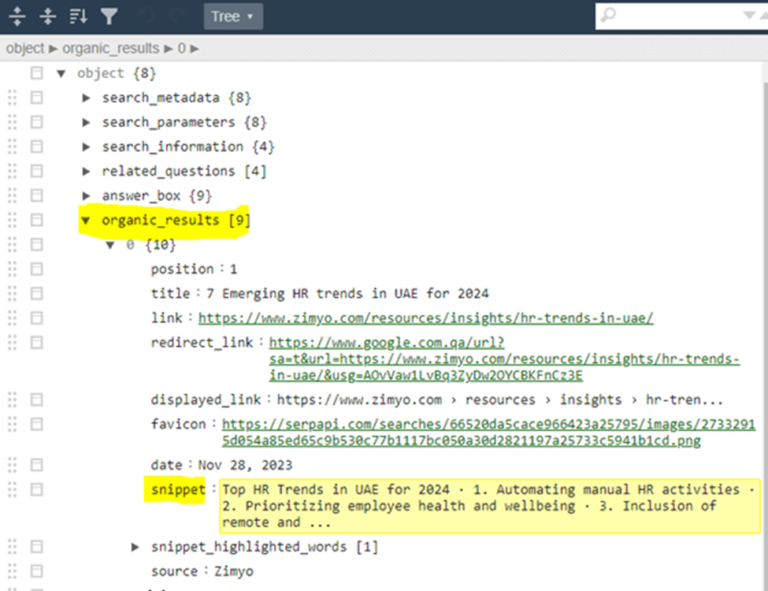Open the zimyo.com hr-trends-in-uae link
Image resolution: width=768 pixels, height=591 pixels.
pyautogui.click(x=425, y=318)
